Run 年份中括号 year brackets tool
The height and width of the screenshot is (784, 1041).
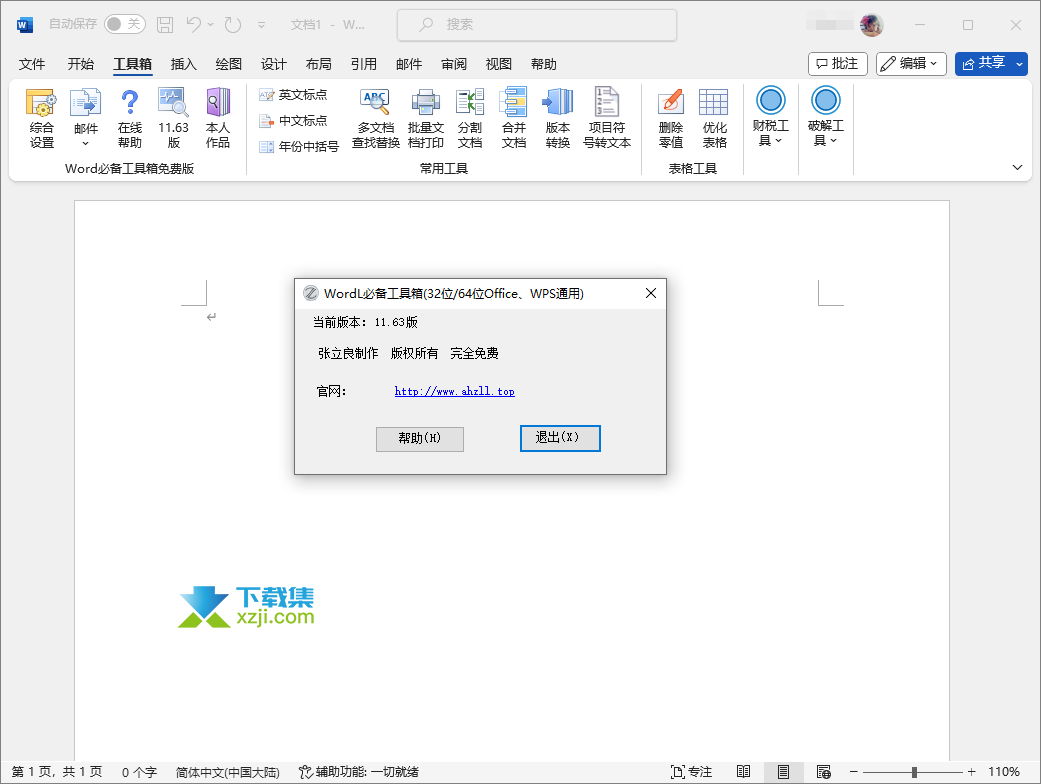tap(299, 147)
